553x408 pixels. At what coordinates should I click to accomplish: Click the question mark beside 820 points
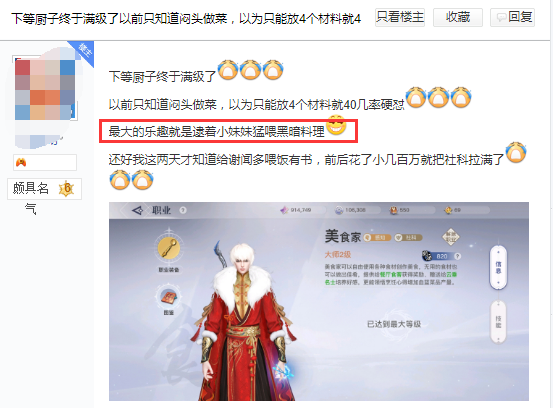(x=457, y=256)
